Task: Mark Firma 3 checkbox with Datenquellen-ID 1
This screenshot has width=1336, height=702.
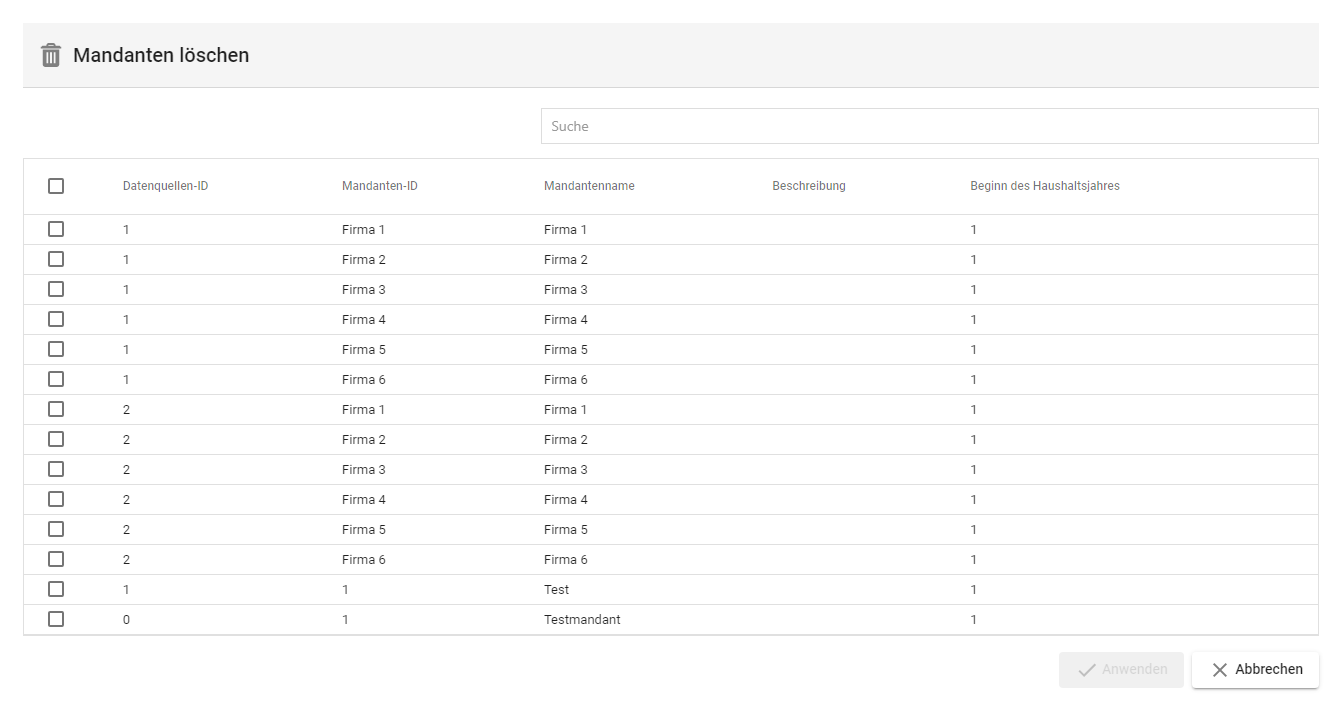Action: tap(56, 289)
